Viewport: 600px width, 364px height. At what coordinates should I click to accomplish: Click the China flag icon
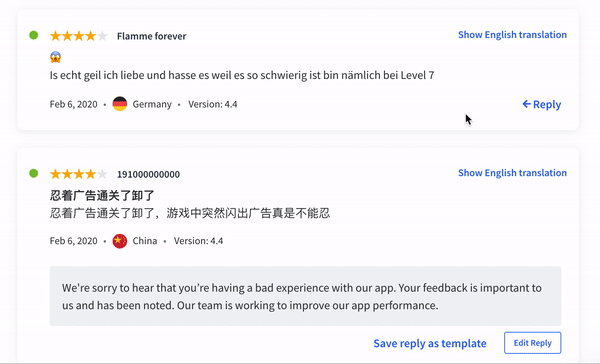click(x=120, y=241)
